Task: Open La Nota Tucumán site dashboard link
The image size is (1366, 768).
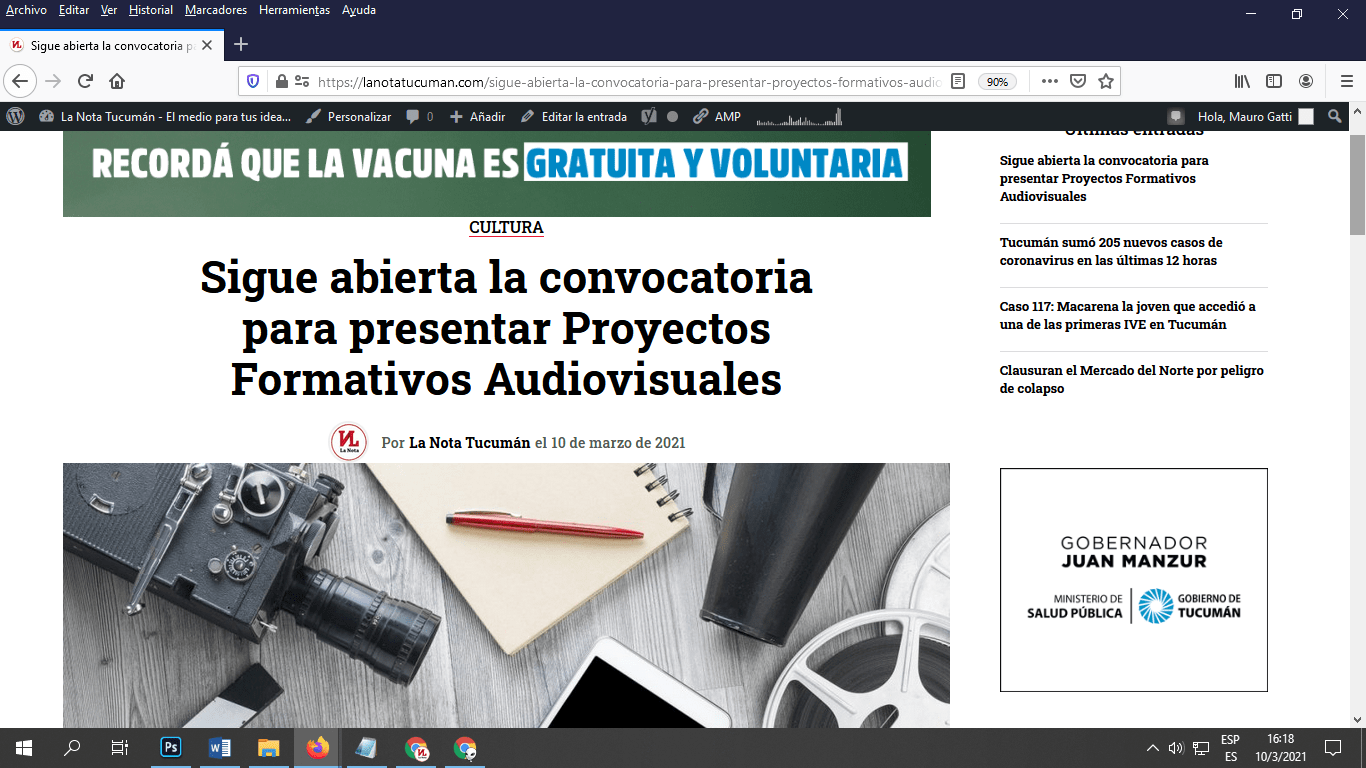Action: click(x=165, y=117)
